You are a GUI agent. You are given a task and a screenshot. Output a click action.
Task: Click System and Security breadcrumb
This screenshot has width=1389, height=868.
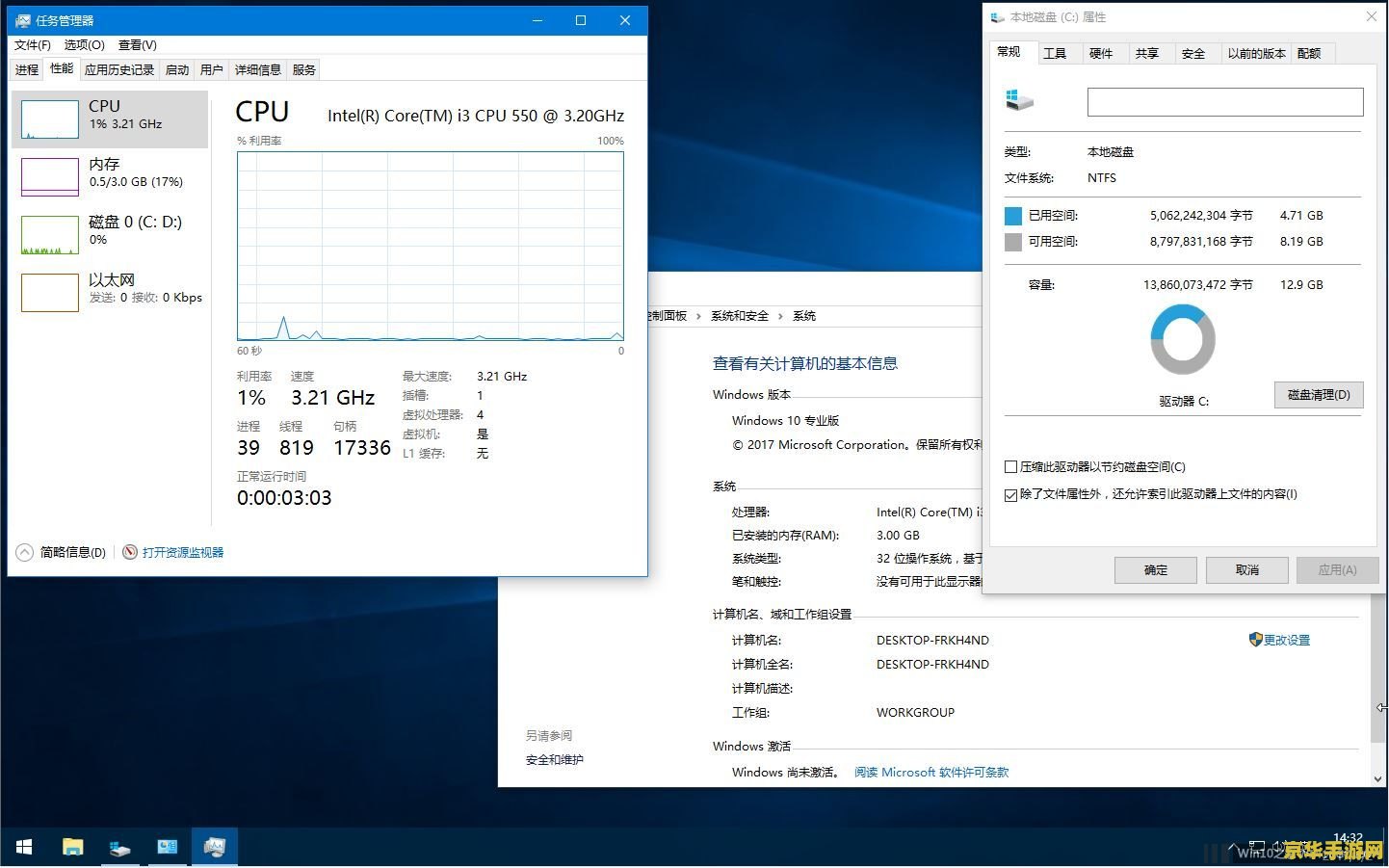[x=740, y=316]
